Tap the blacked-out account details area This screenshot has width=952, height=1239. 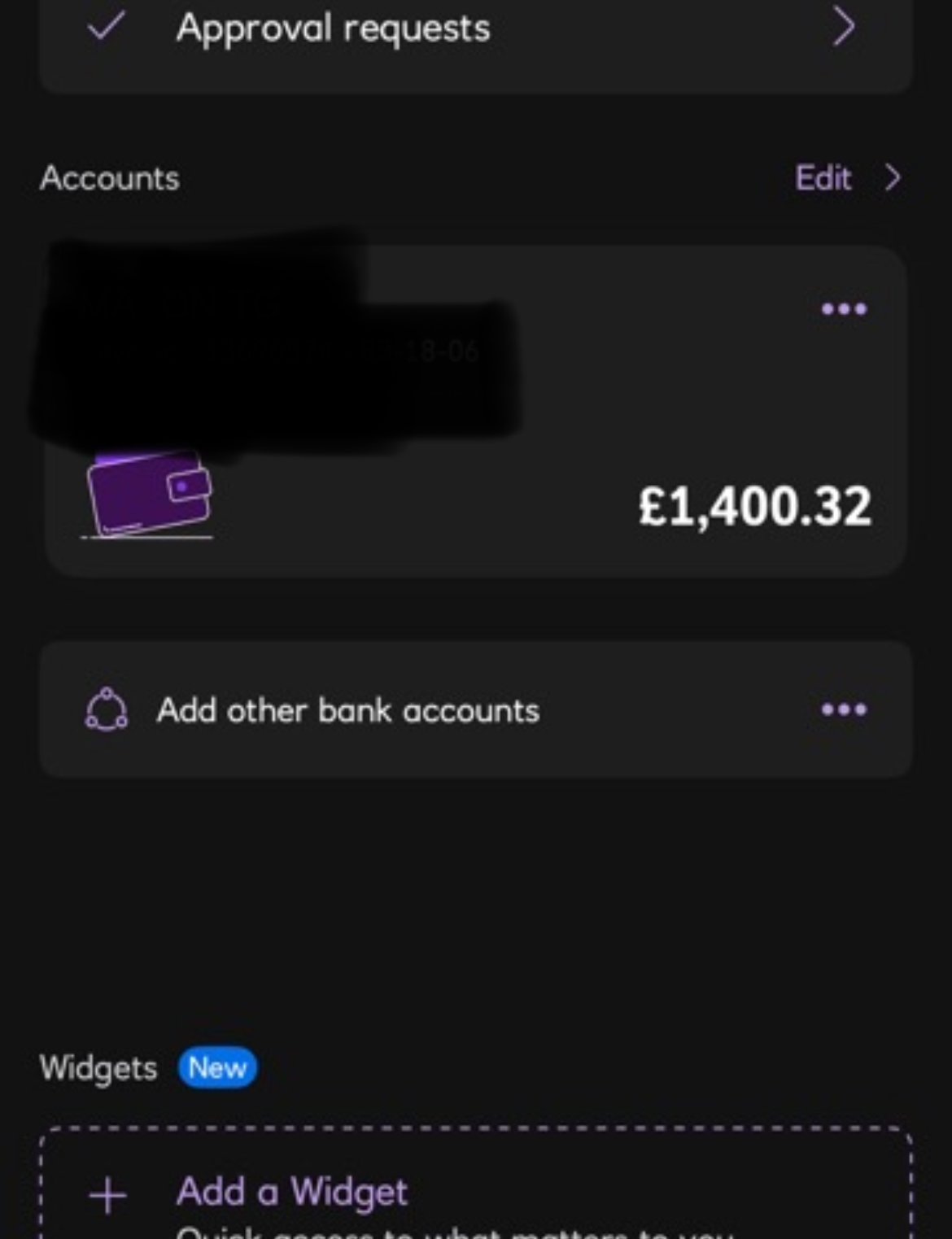click(277, 342)
